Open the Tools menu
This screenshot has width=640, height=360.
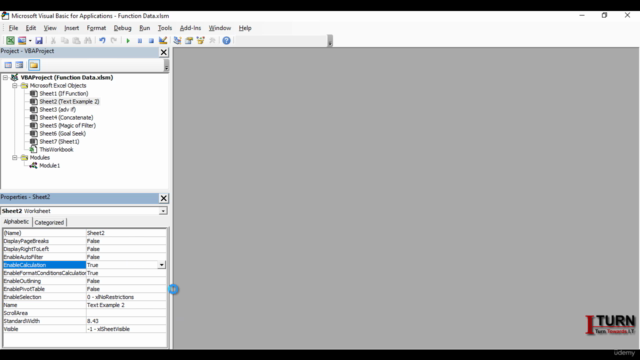pyautogui.click(x=164, y=28)
